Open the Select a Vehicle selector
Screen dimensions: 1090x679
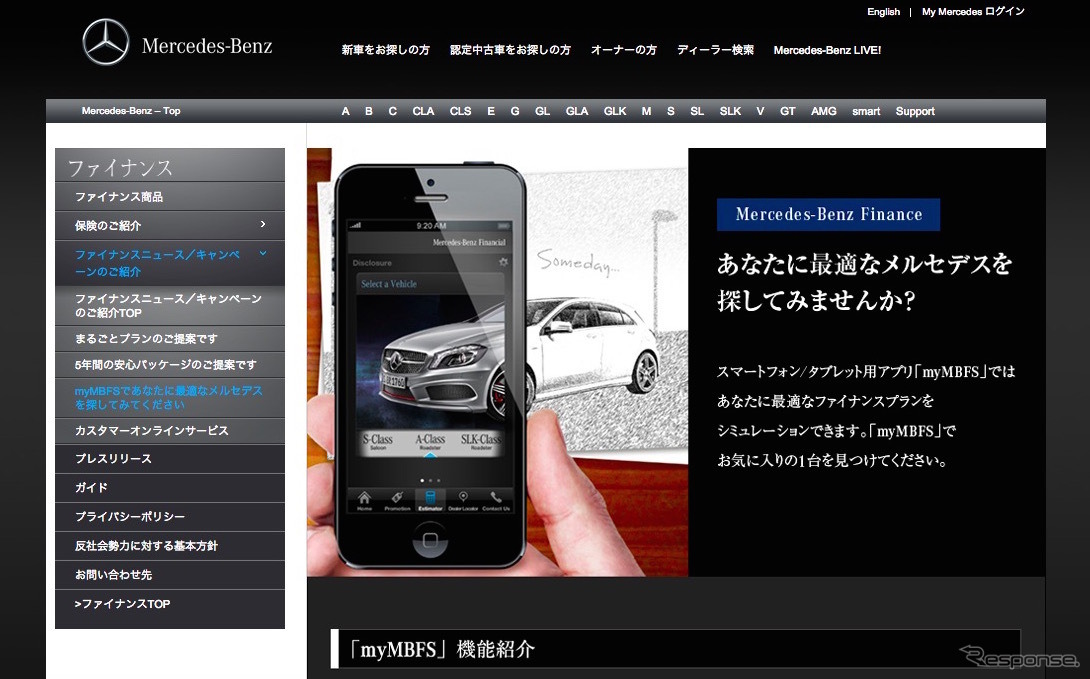click(x=430, y=284)
